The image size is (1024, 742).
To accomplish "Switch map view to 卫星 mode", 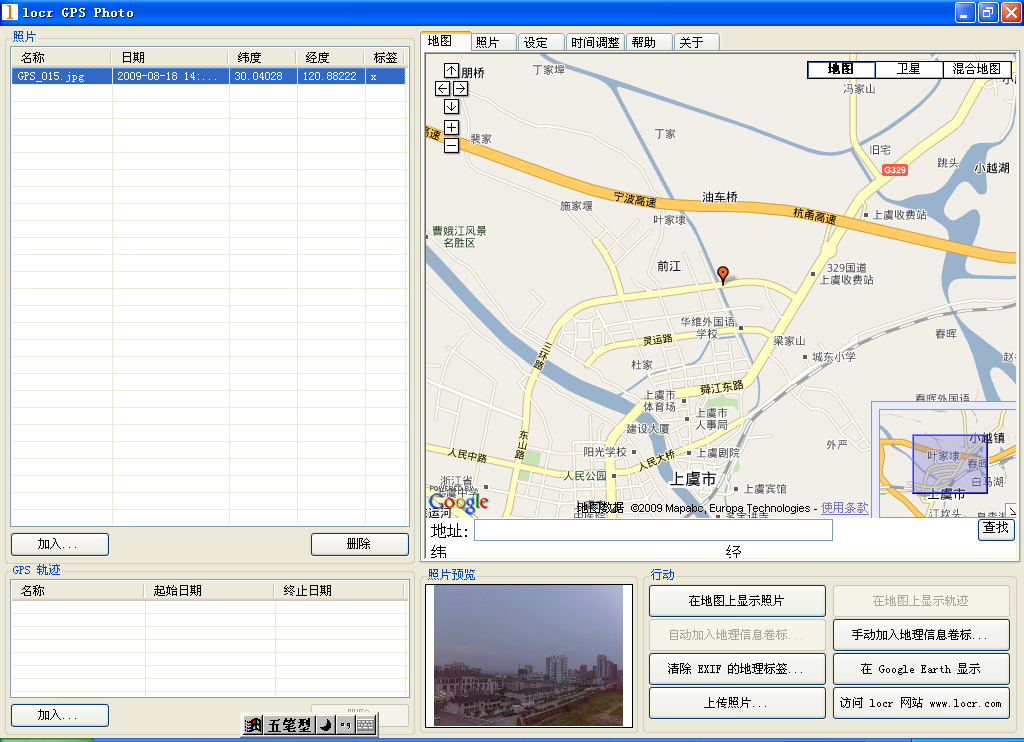I will [x=908, y=69].
